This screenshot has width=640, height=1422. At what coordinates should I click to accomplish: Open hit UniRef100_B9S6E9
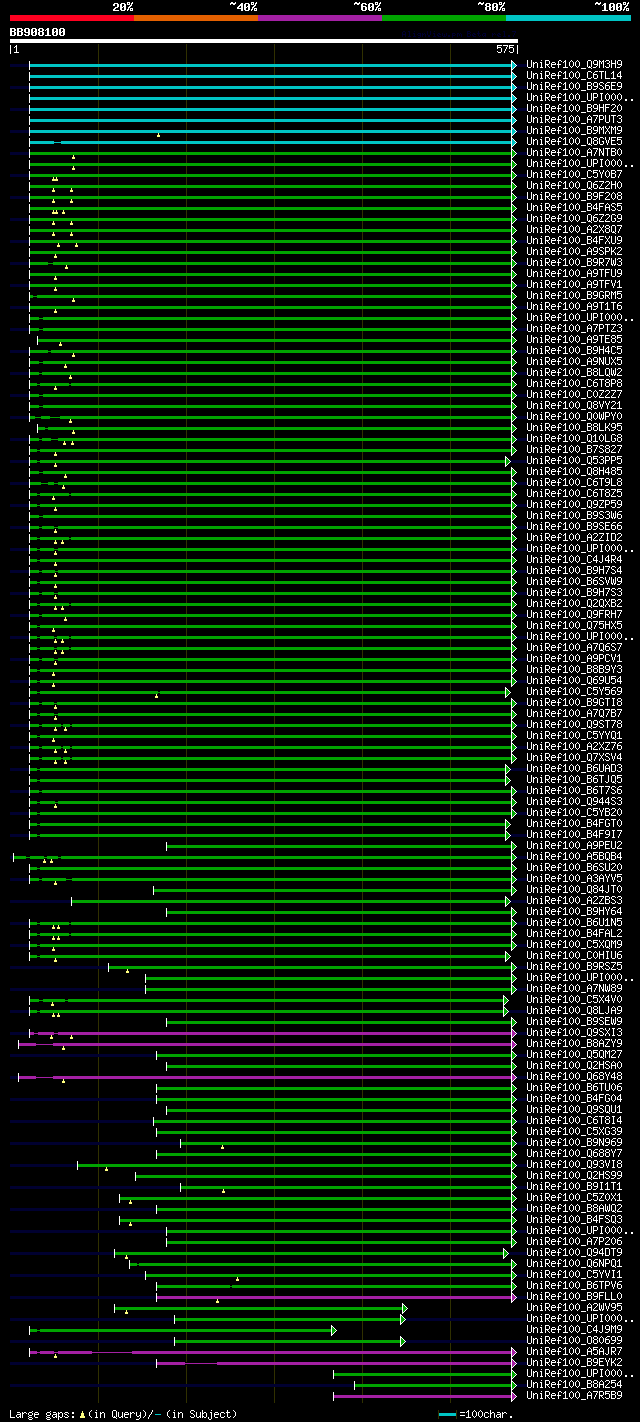click(x=575, y=87)
